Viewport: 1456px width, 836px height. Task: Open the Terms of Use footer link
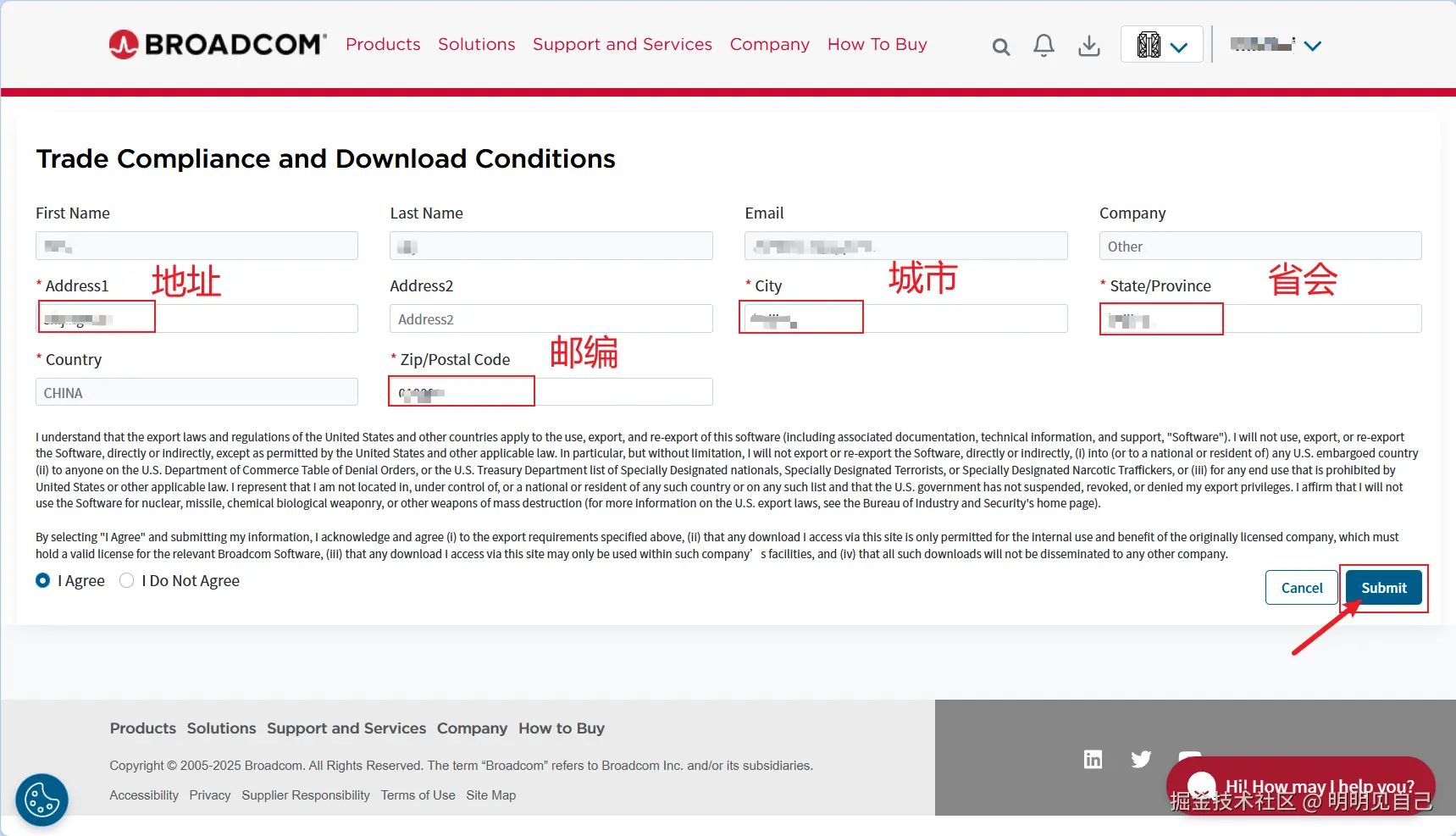(x=418, y=795)
